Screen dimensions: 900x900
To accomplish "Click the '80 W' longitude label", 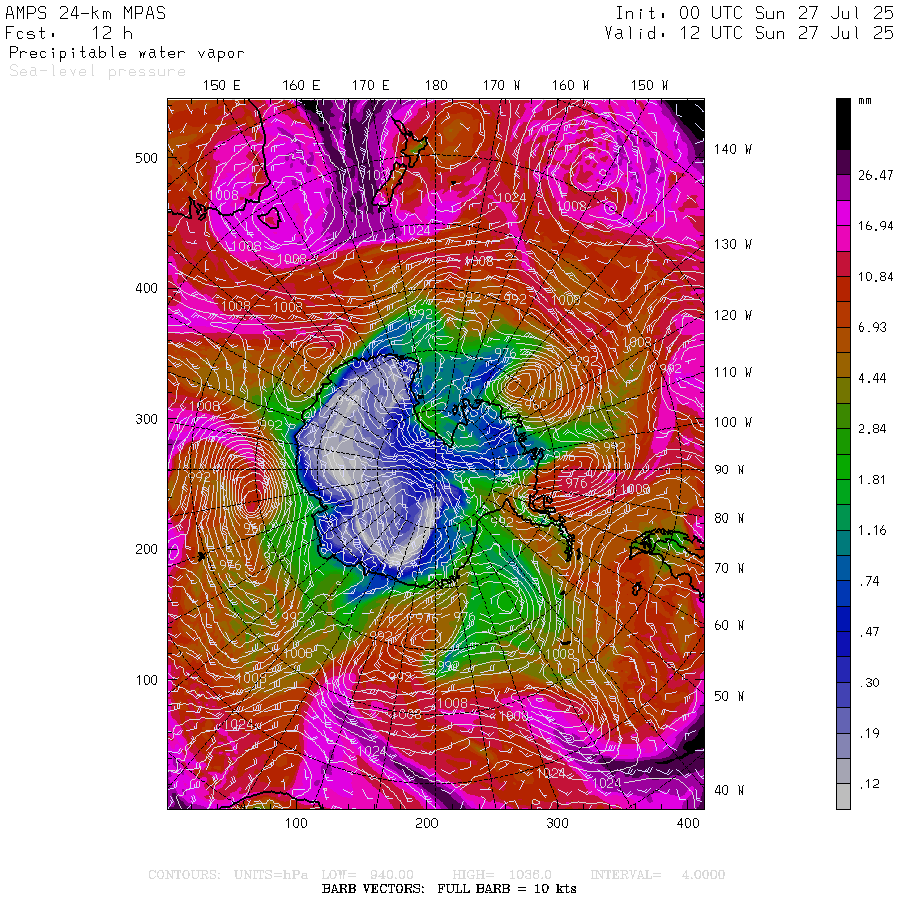I will coord(729,518).
